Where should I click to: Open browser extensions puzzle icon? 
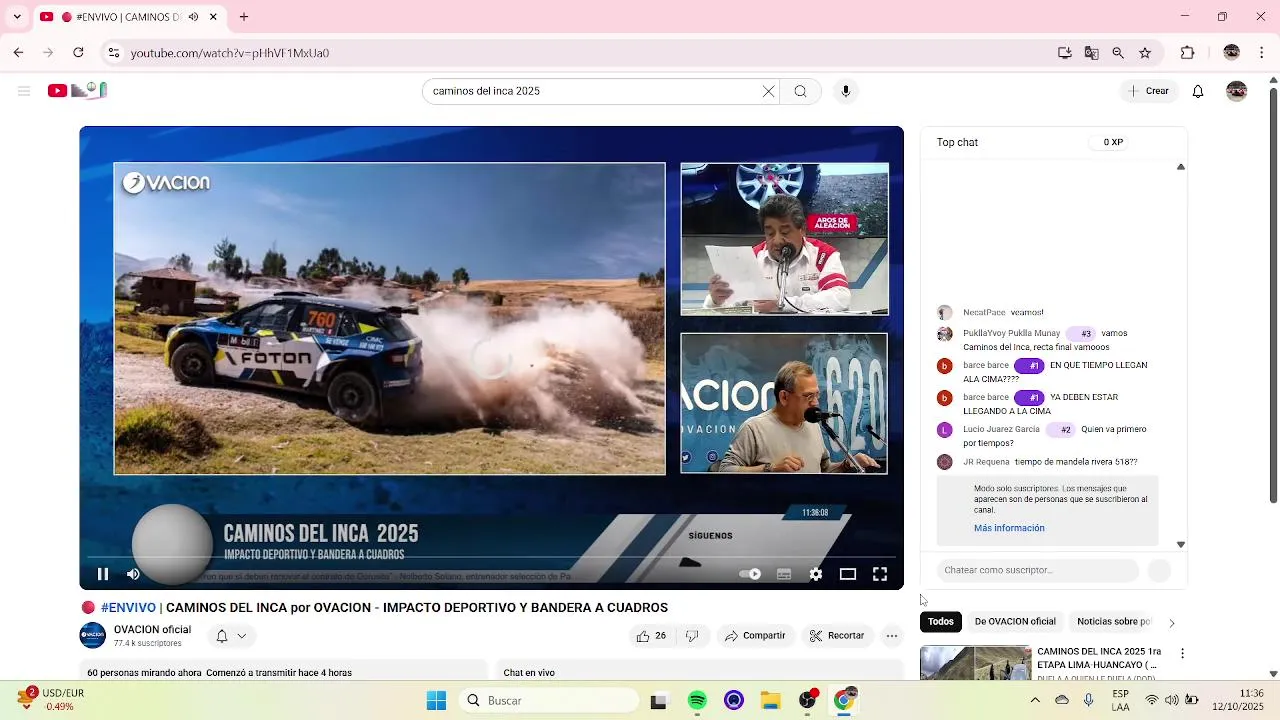(1188, 53)
